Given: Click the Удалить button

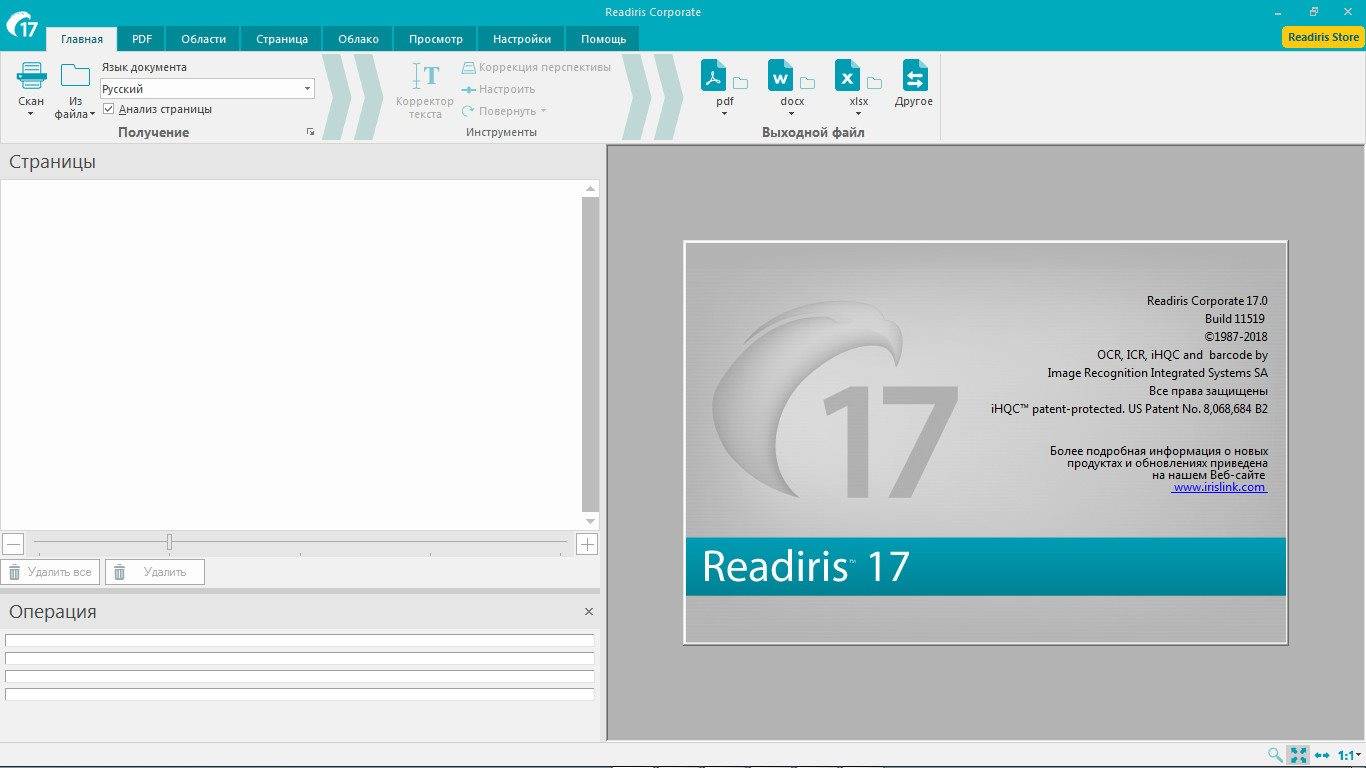Looking at the screenshot, I should pyautogui.click(x=155, y=572).
